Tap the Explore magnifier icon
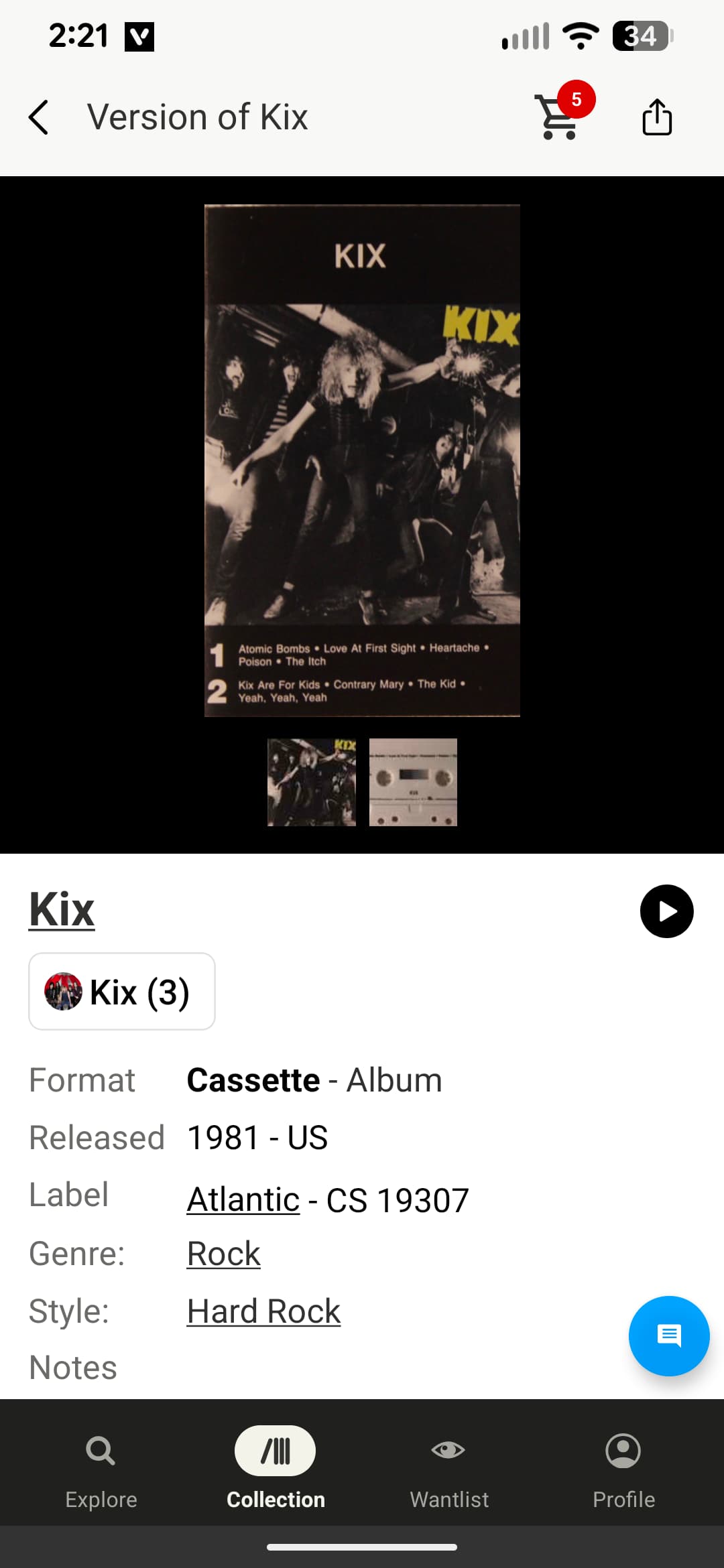724x1568 pixels. coord(101,1451)
